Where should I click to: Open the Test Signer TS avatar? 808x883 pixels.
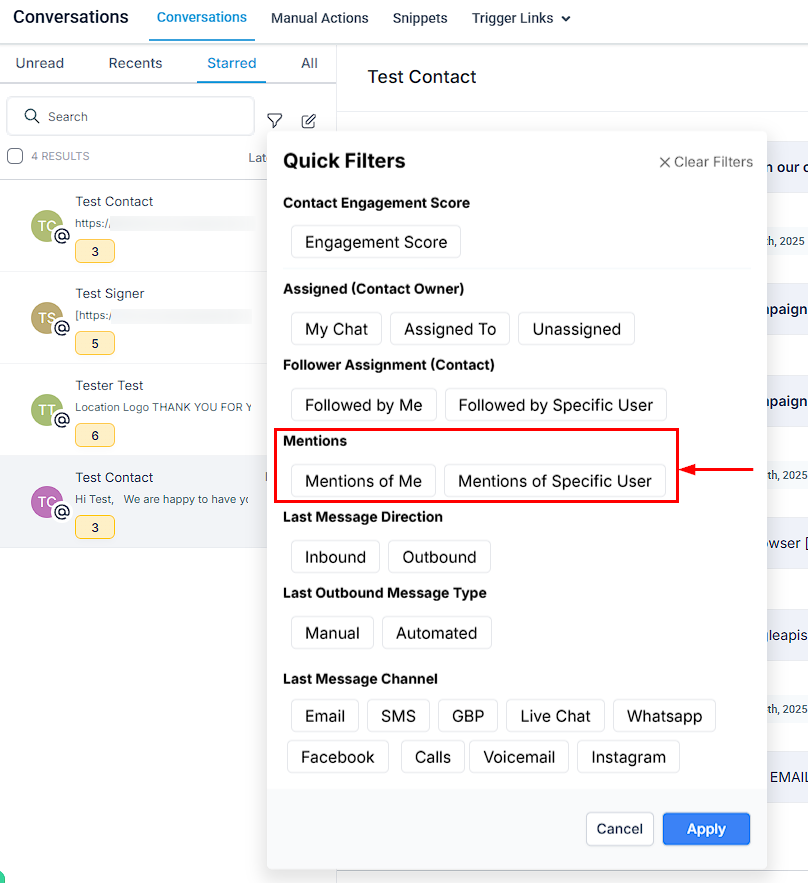[x=47, y=318]
